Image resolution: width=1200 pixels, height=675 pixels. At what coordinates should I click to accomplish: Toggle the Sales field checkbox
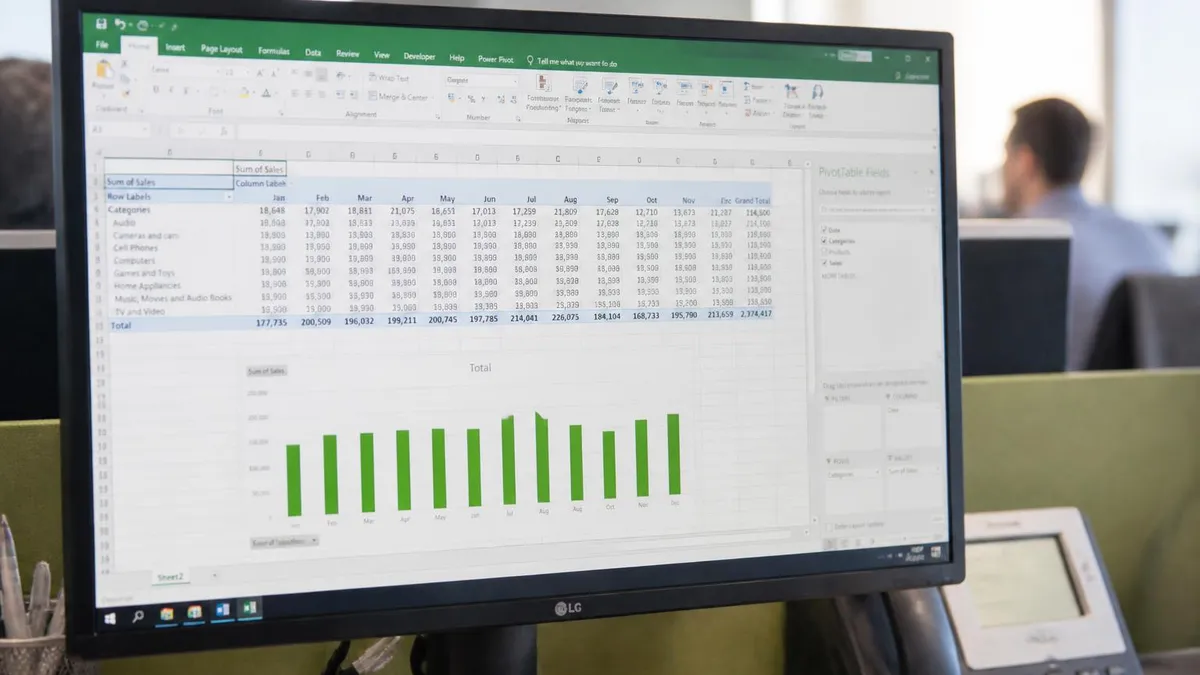click(824, 263)
